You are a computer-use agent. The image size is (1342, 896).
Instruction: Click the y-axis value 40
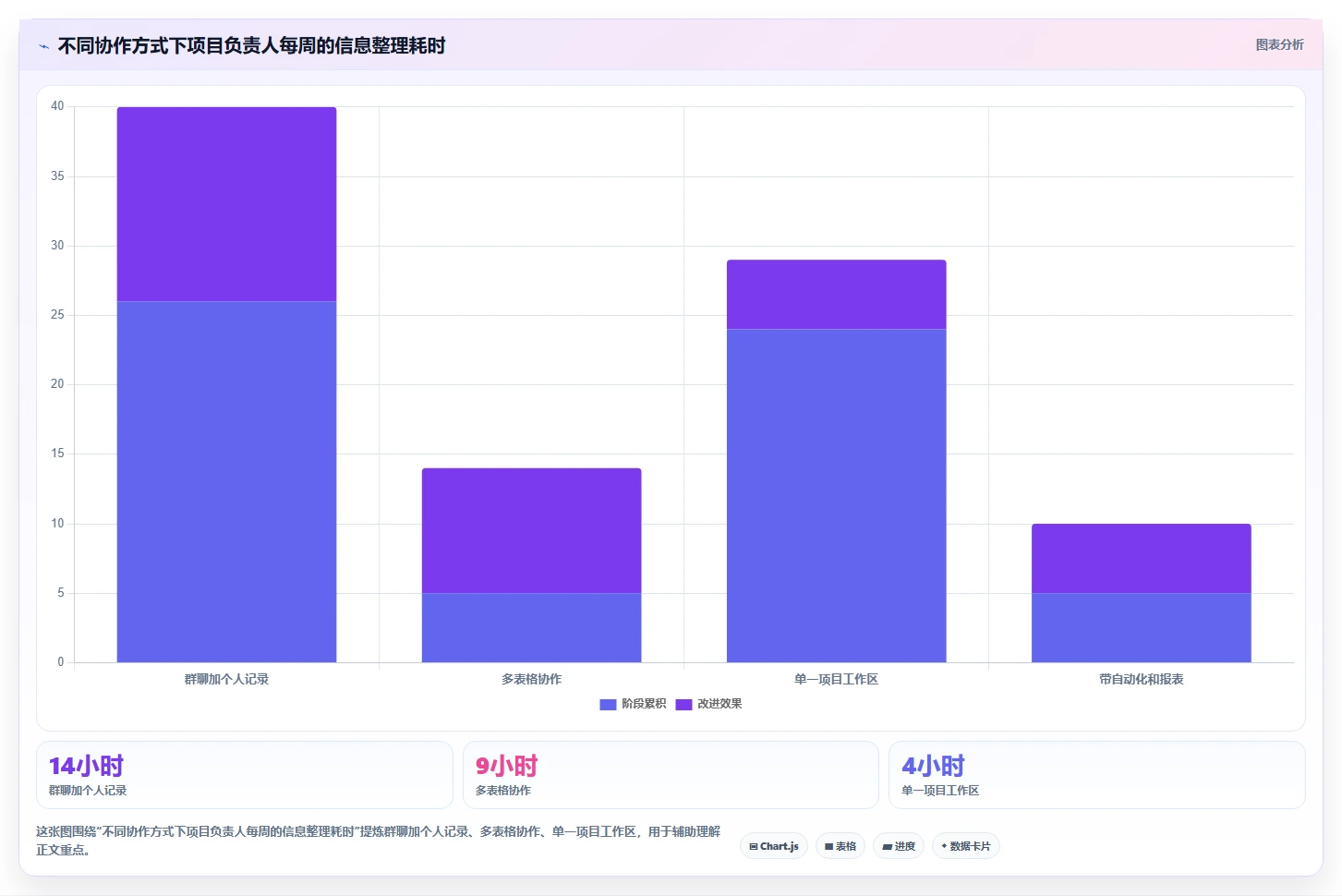point(57,106)
